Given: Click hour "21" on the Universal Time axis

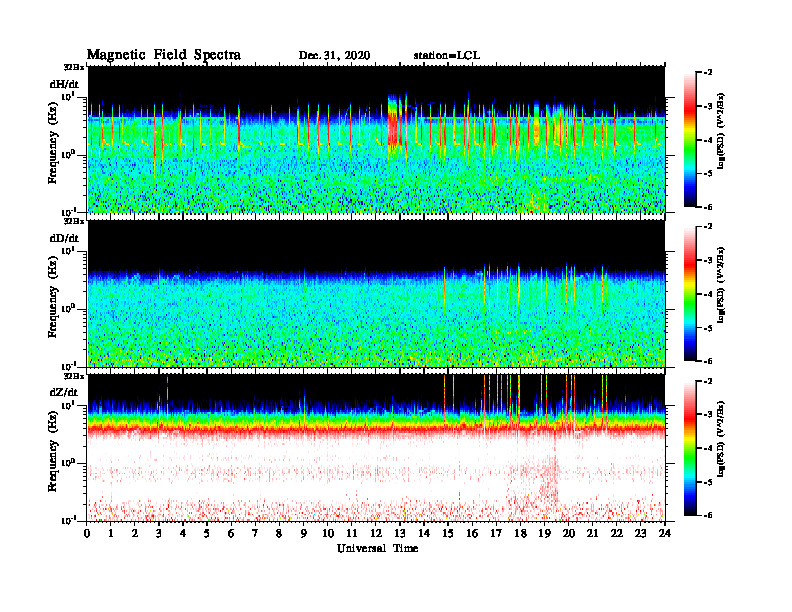Looking at the screenshot, I should (592, 533).
